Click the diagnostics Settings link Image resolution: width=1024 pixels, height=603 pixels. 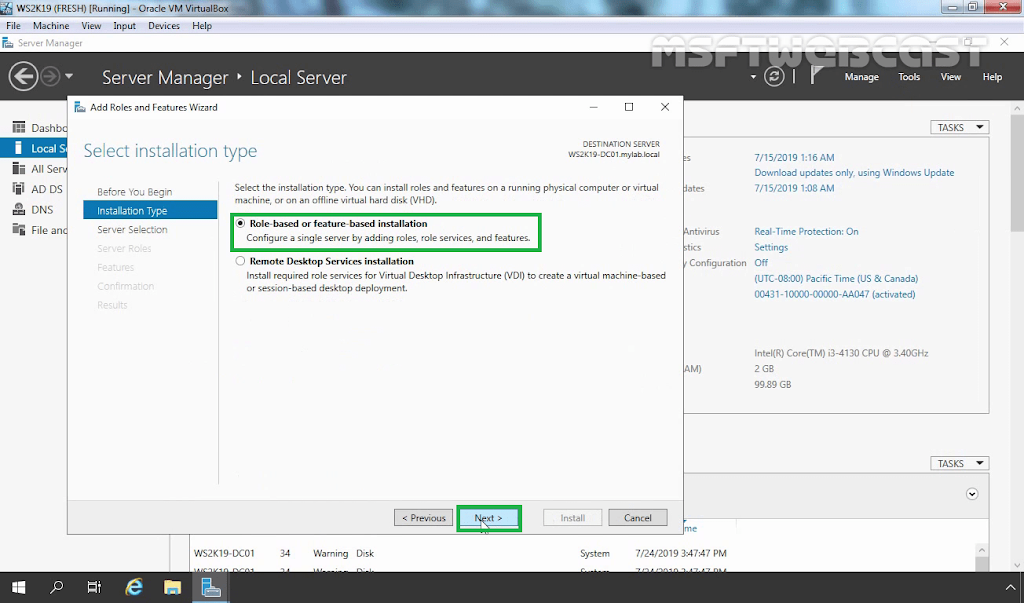point(771,247)
